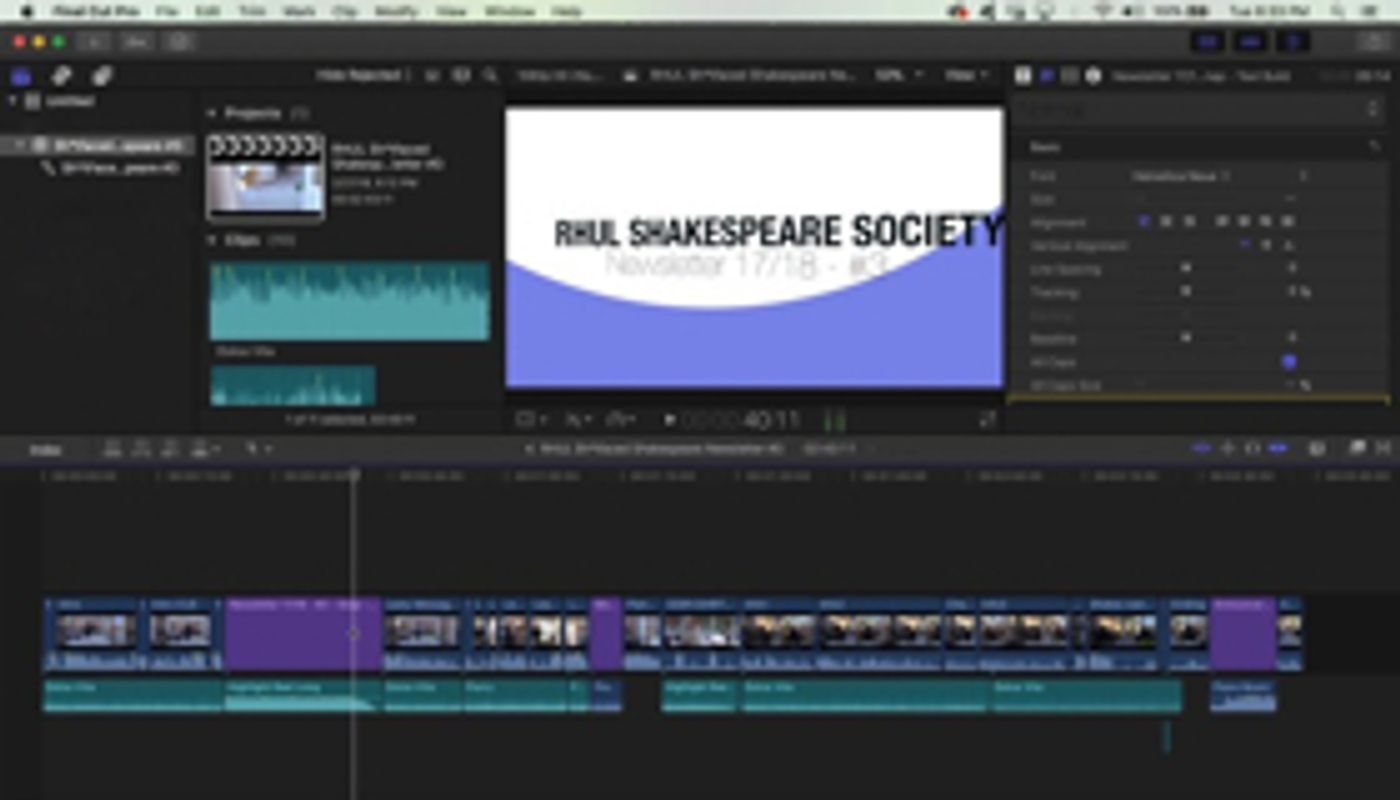The width and height of the screenshot is (1400, 800).
Task: Collapse the Projects section in the browser
Action: (x=212, y=112)
